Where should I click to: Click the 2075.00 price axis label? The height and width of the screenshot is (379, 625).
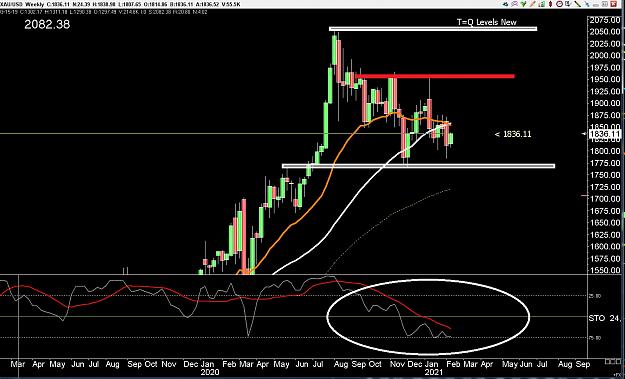point(604,20)
